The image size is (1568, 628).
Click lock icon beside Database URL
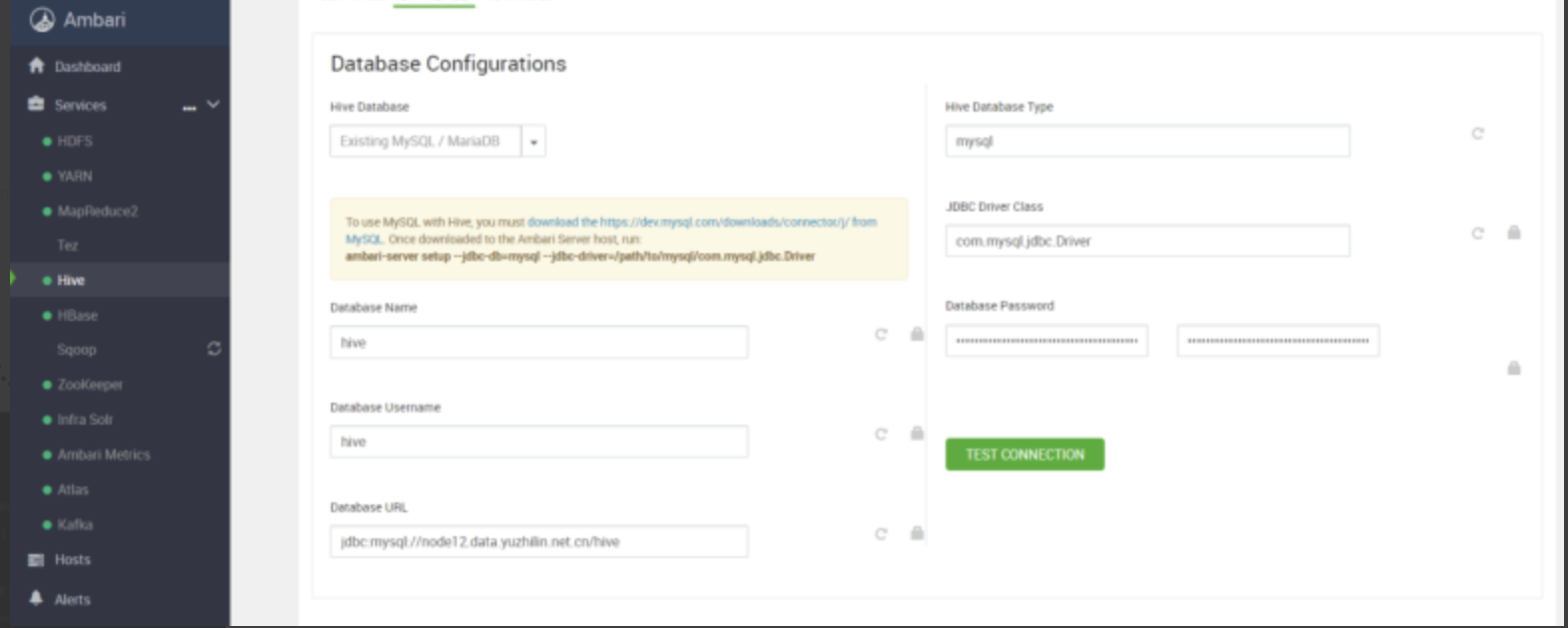coord(917,534)
